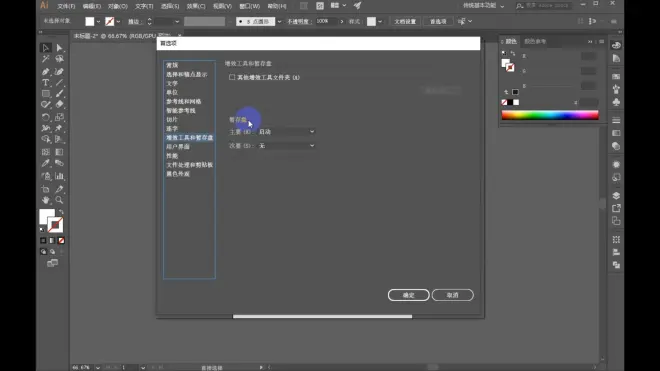The image size is (660, 371).
Task: Select the Rotate tool
Action: pyautogui.click(x=45, y=117)
